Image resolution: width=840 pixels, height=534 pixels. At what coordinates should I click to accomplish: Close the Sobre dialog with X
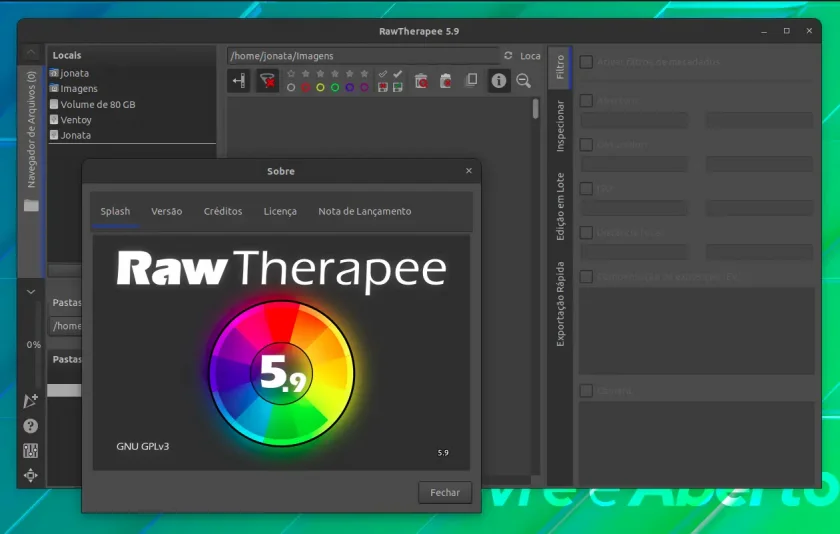pos(469,170)
